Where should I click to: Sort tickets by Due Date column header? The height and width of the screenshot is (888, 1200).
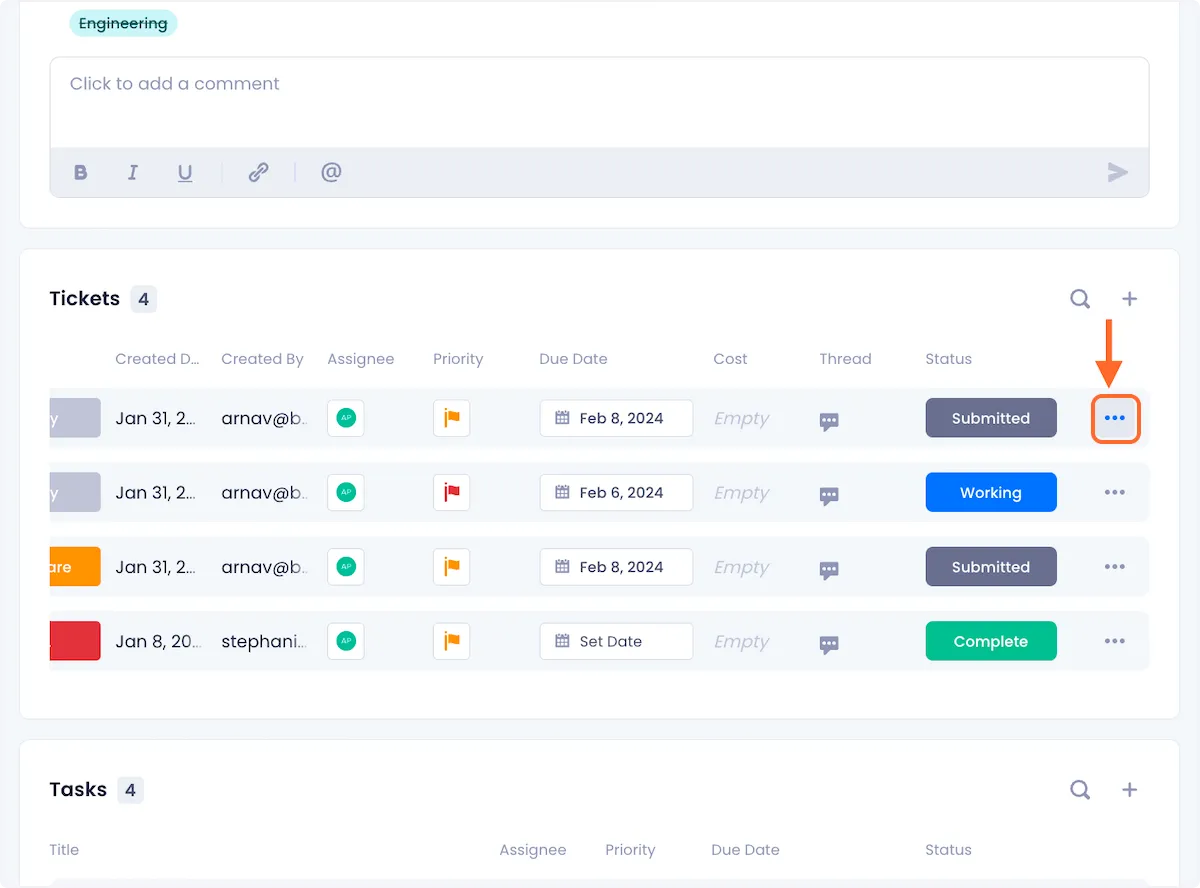[x=573, y=359]
